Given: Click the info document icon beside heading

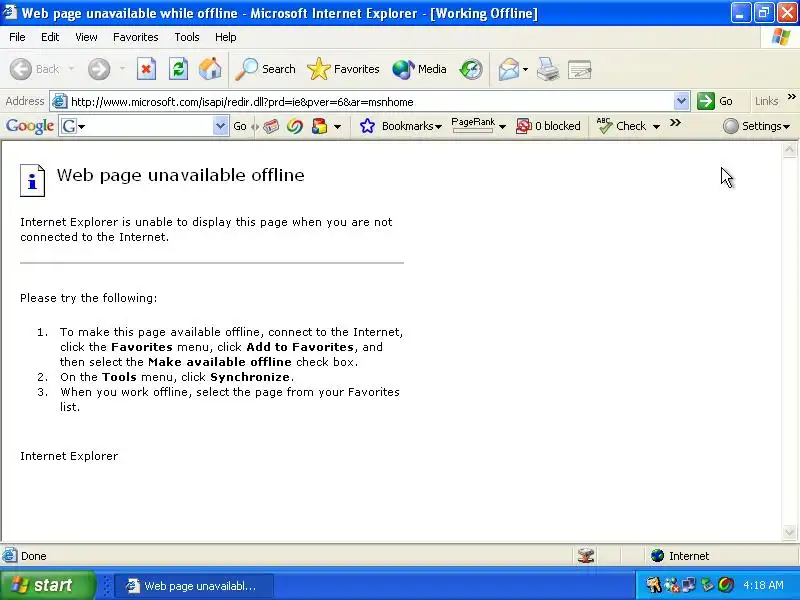Looking at the screenshot, I should pyautogui.click(x=32, y=180).
